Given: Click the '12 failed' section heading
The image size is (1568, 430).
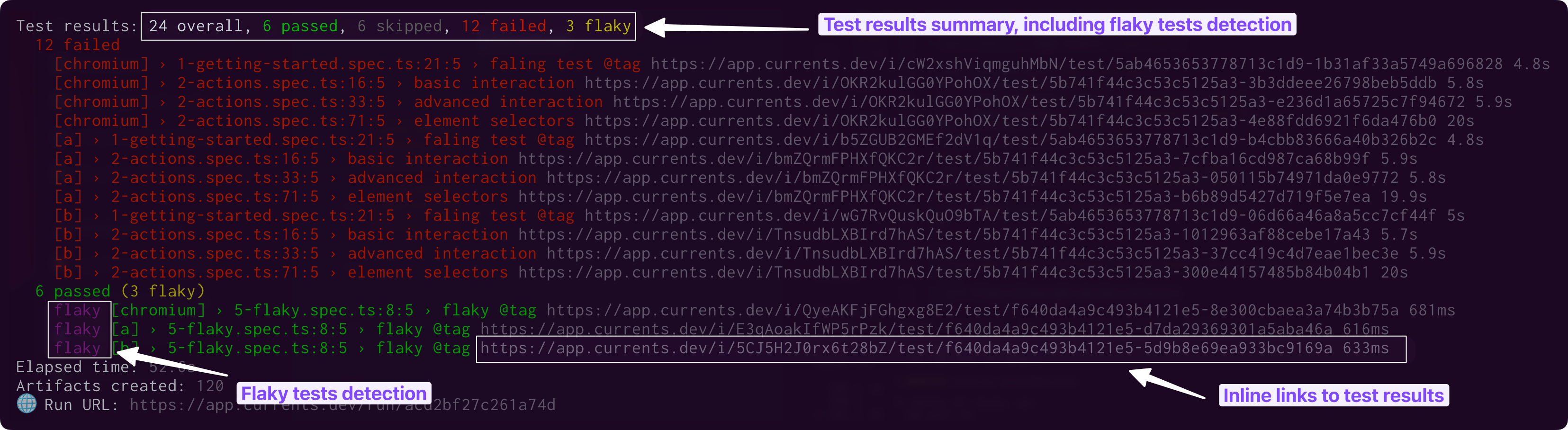Looking at the screenshot, I should (x=77, y=45).
